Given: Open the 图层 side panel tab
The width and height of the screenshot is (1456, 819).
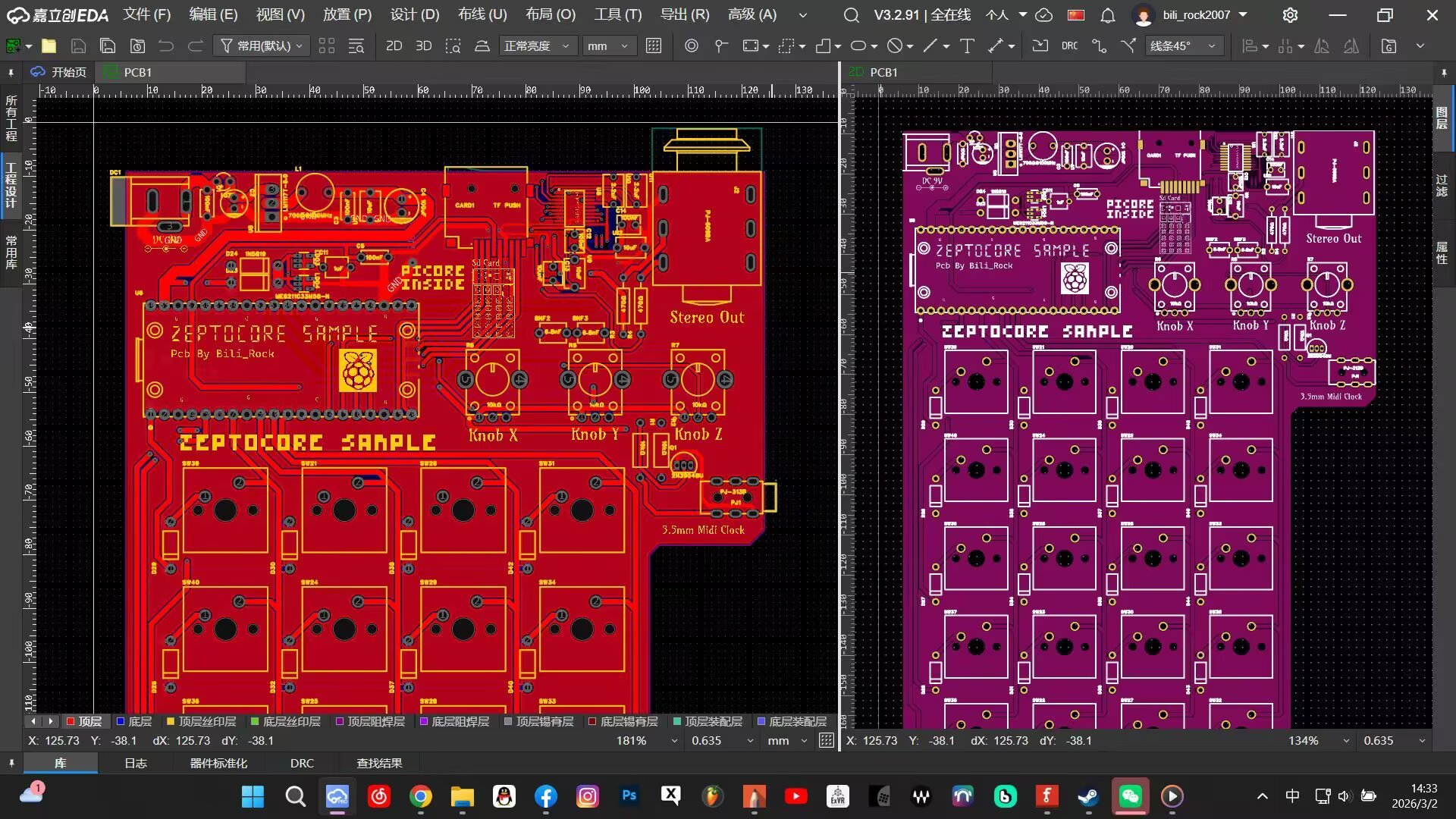Looking at the screenshot, I should (x=1442, y=118).
